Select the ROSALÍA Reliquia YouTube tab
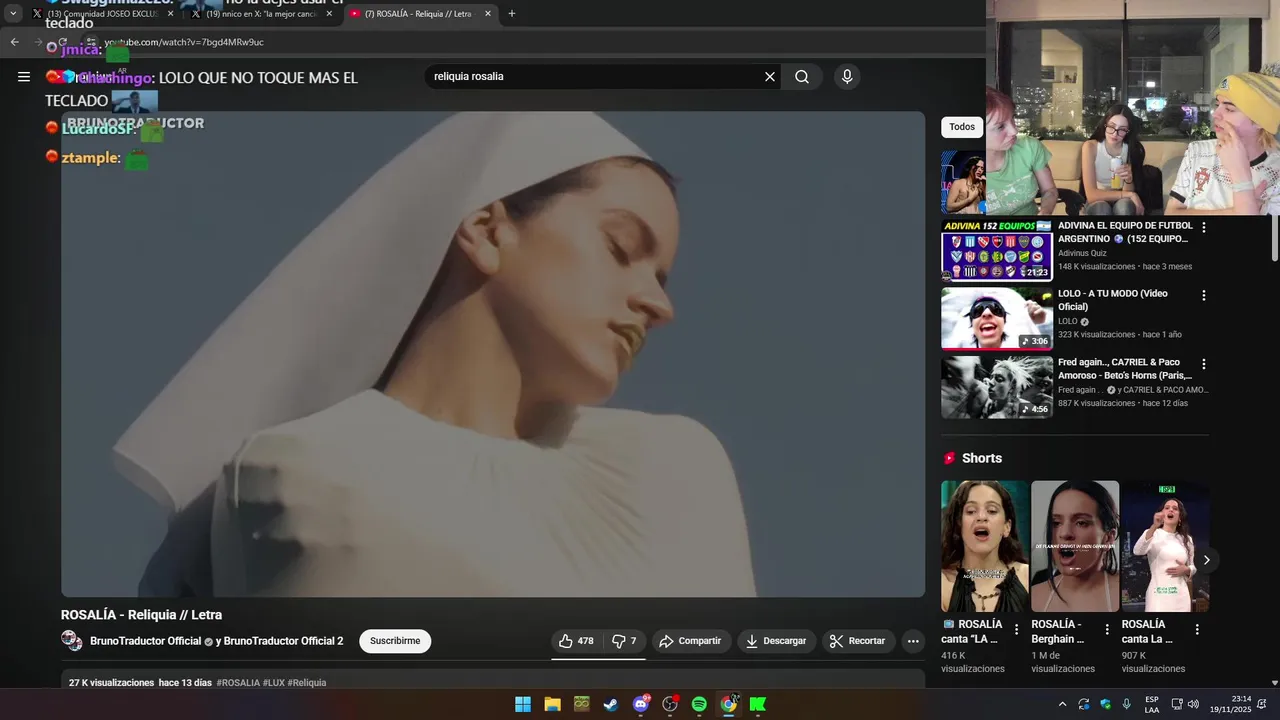The width and height of the screenshot is (1280, 720). (420, 14)
